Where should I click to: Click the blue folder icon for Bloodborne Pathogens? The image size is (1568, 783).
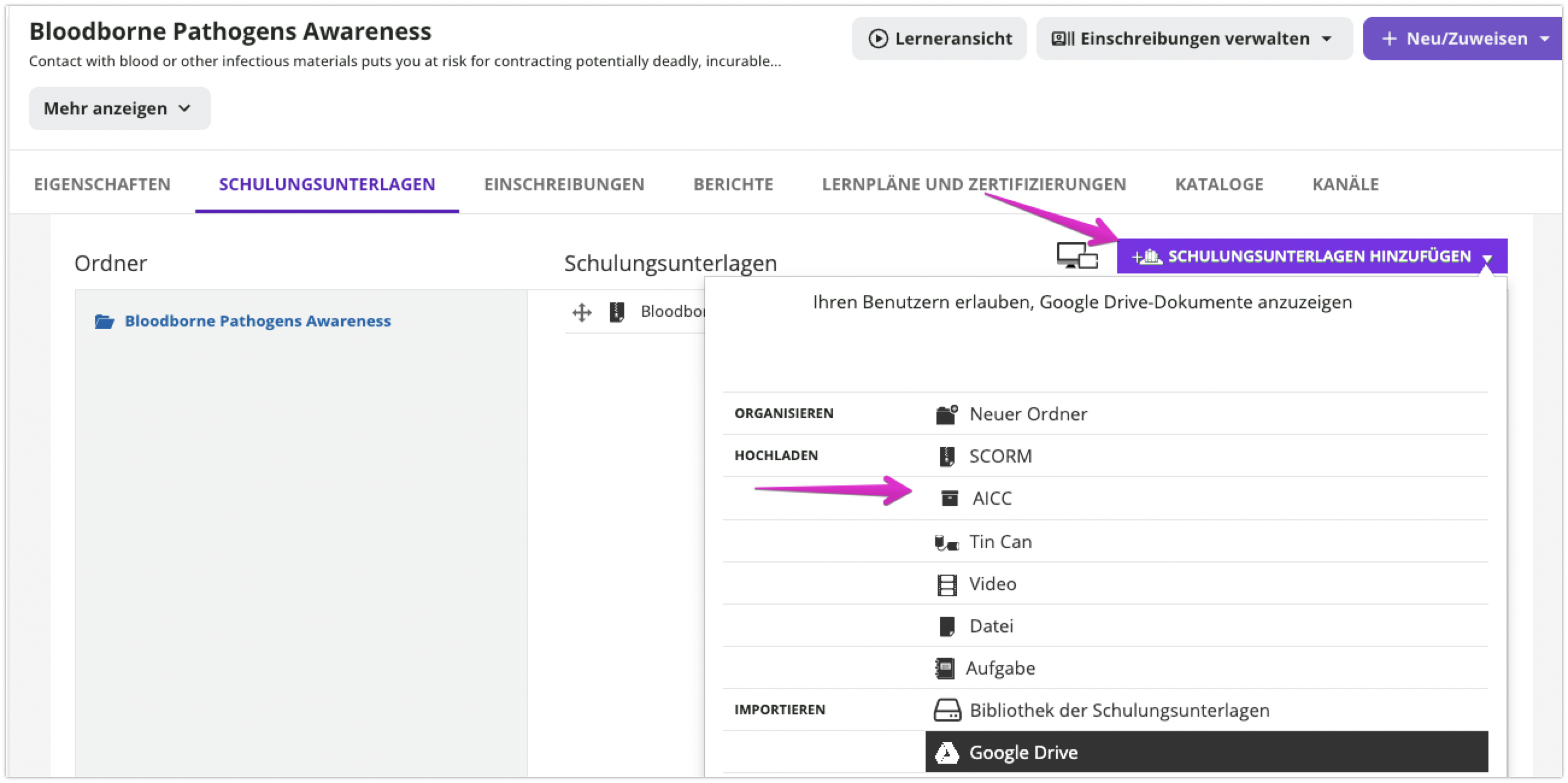105,321
